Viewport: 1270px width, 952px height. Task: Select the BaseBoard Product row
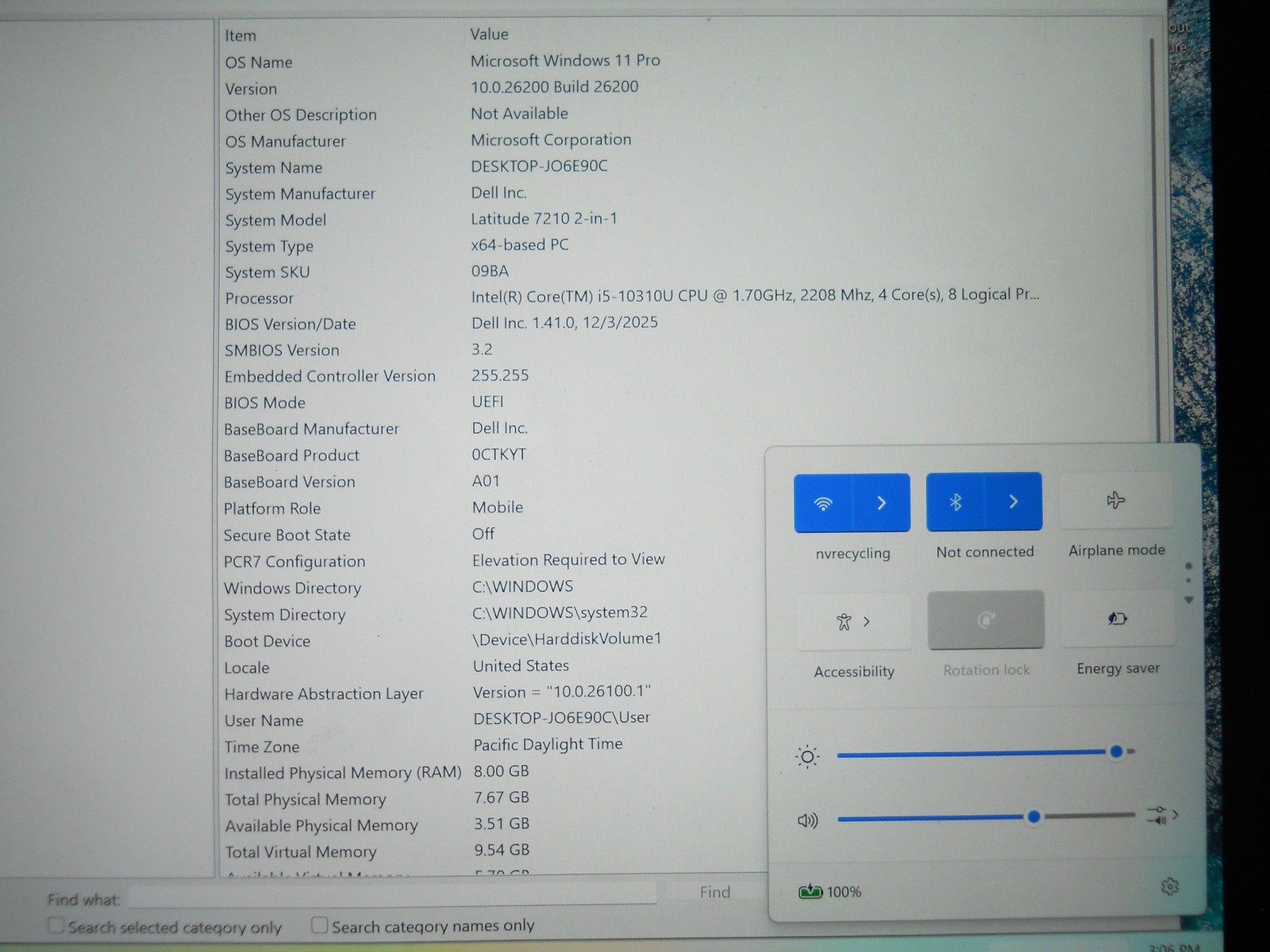(492, 455)
